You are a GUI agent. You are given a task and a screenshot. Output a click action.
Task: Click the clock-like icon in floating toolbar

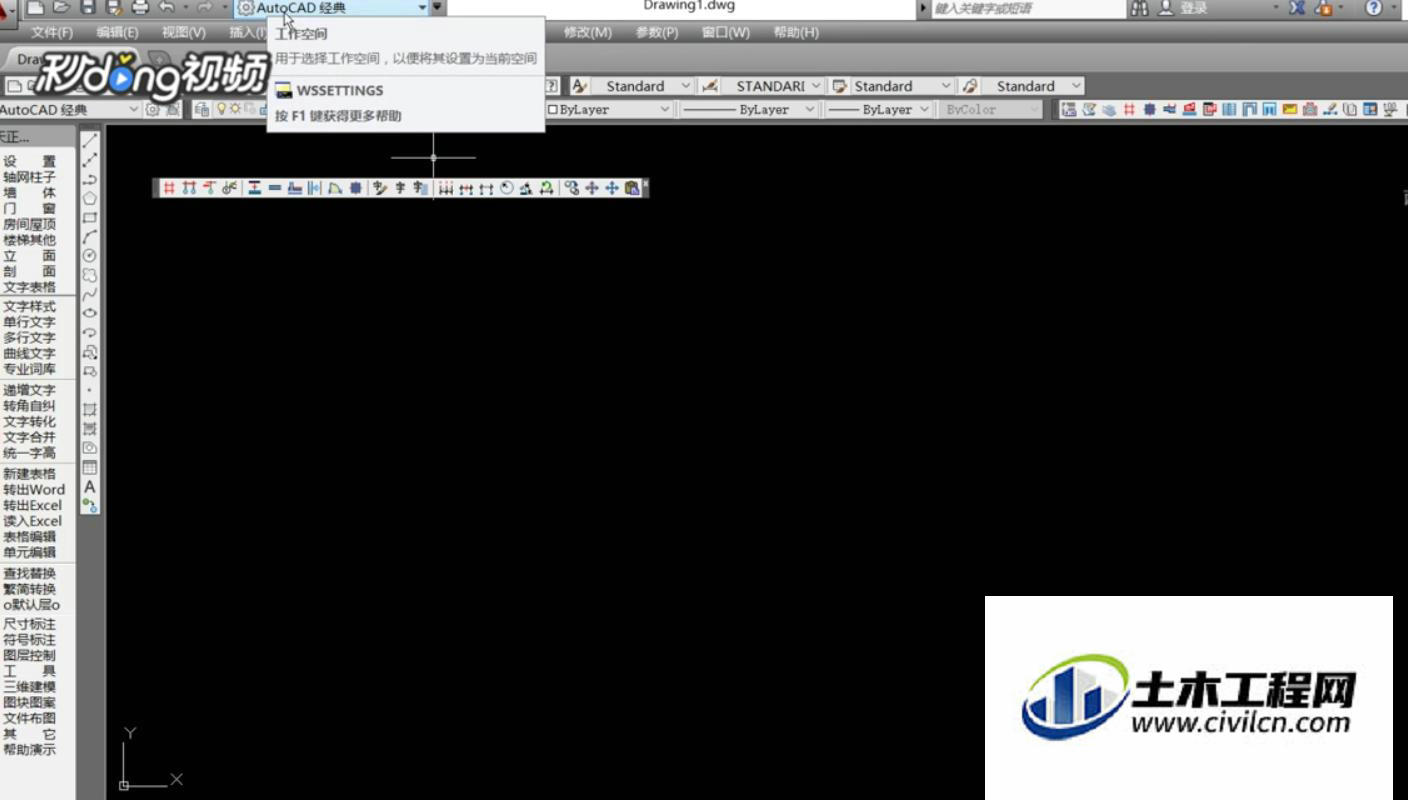tap(507, 187)
